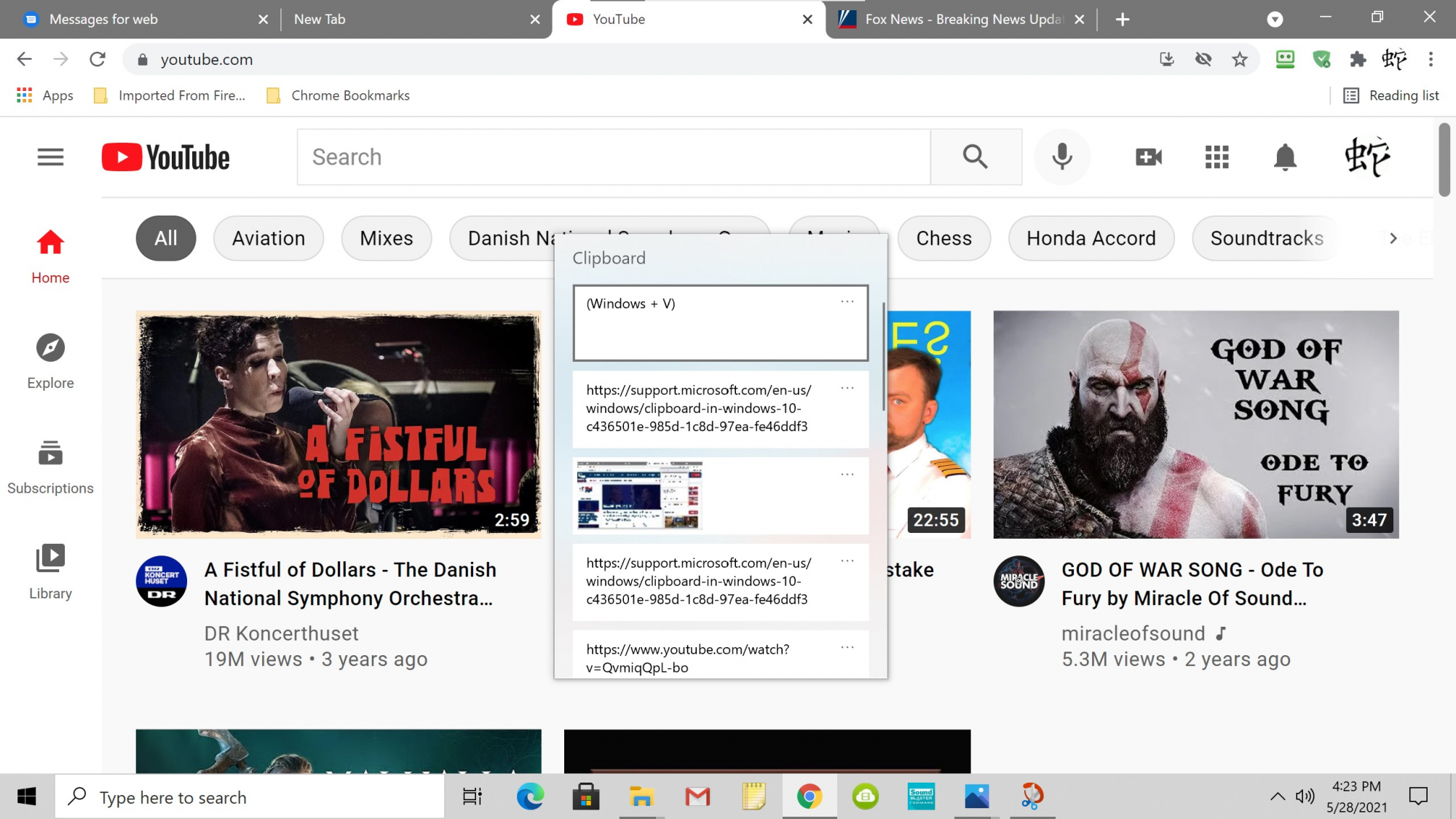Open Explore in the sidebar
The height and width of the screenshot is (819, 1456).
pos(50,362)
